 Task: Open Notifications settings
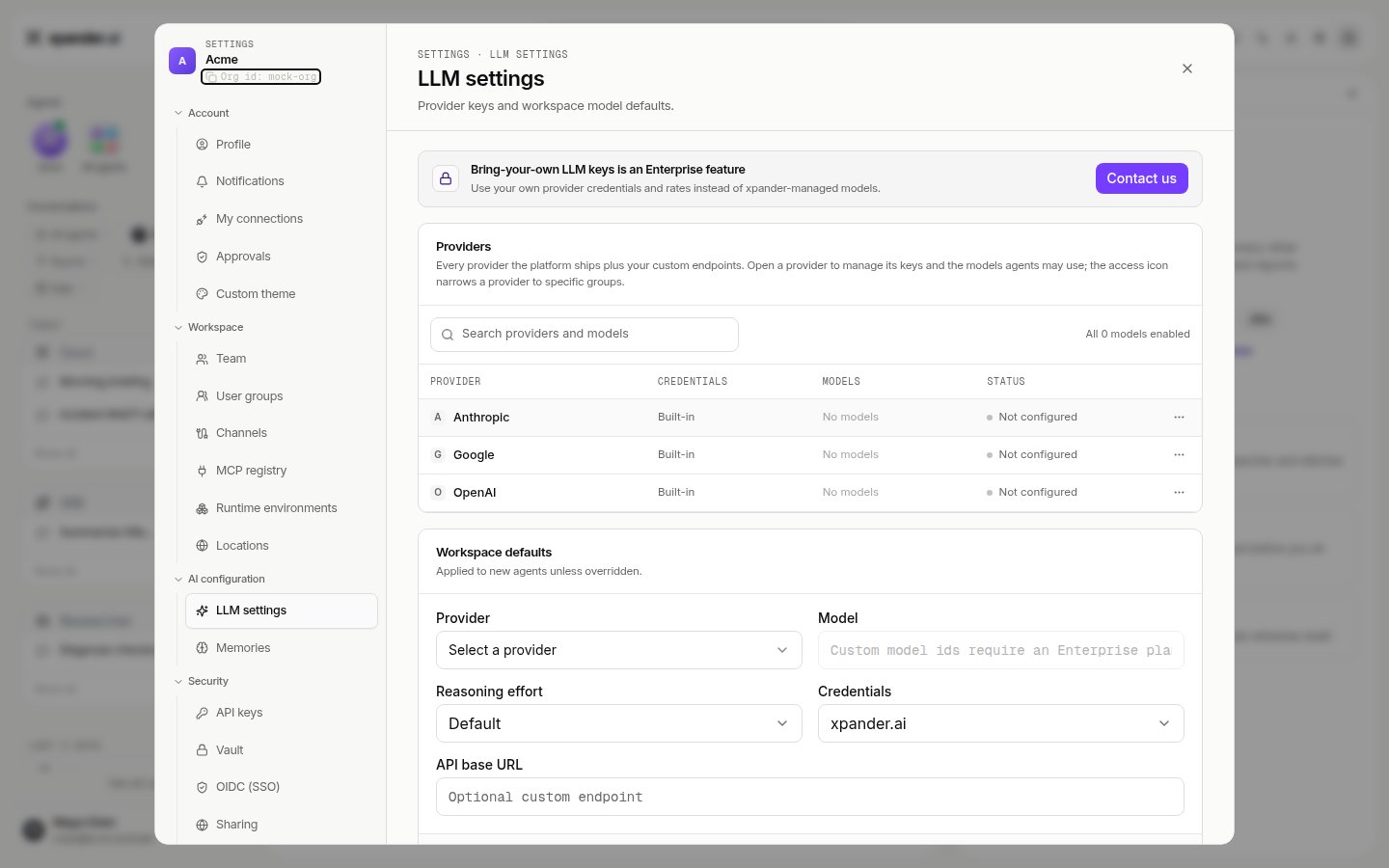(x=281, y=181)
